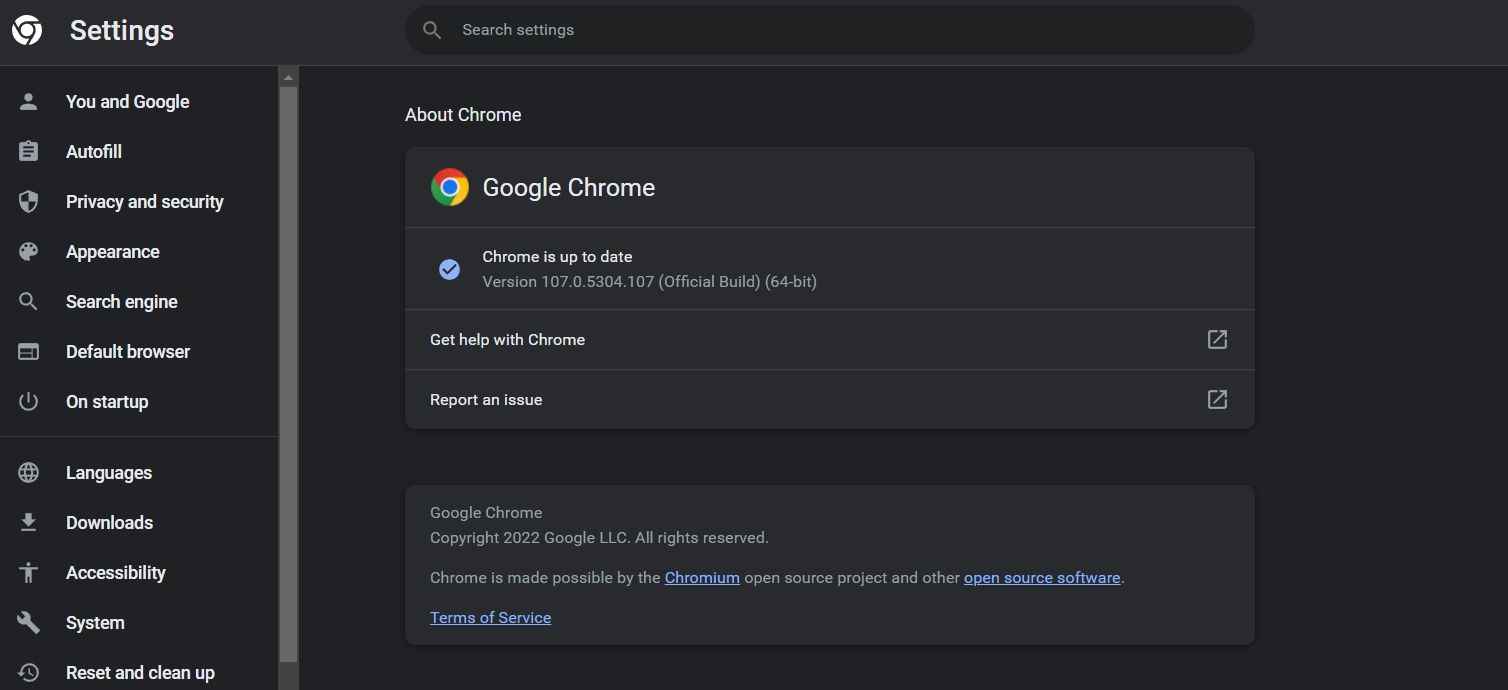Select the Search engine magnifier icon

(28, 301)
